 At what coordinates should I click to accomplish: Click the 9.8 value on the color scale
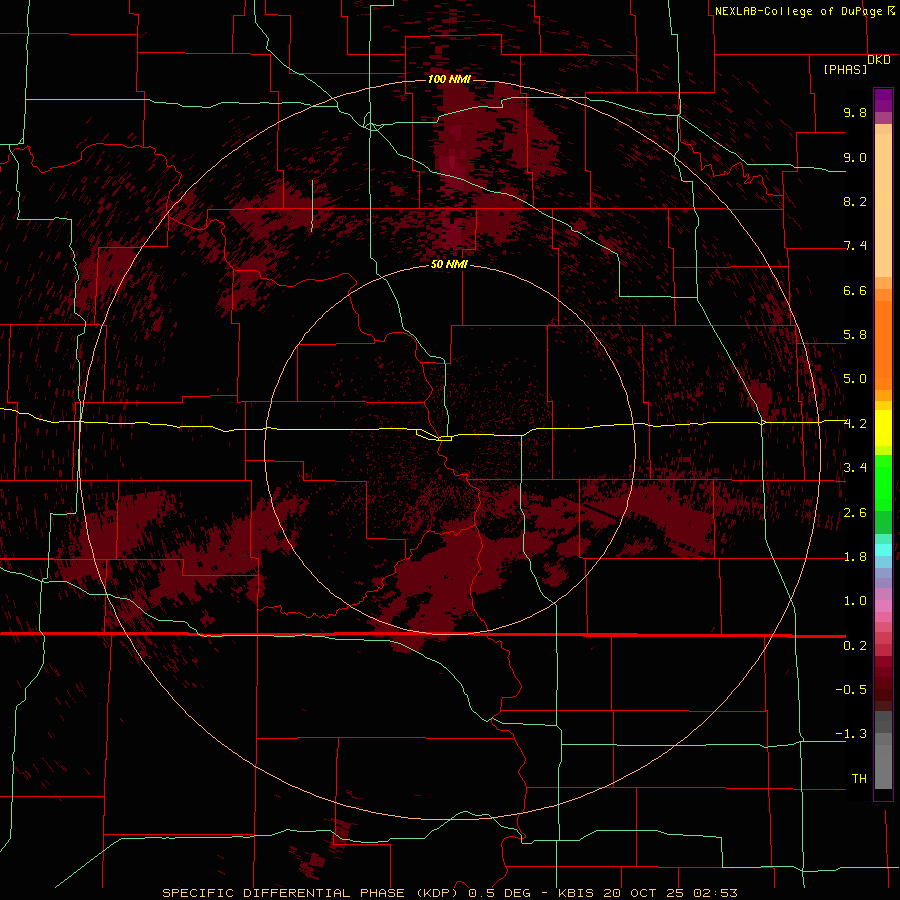[x=855, y=112]
